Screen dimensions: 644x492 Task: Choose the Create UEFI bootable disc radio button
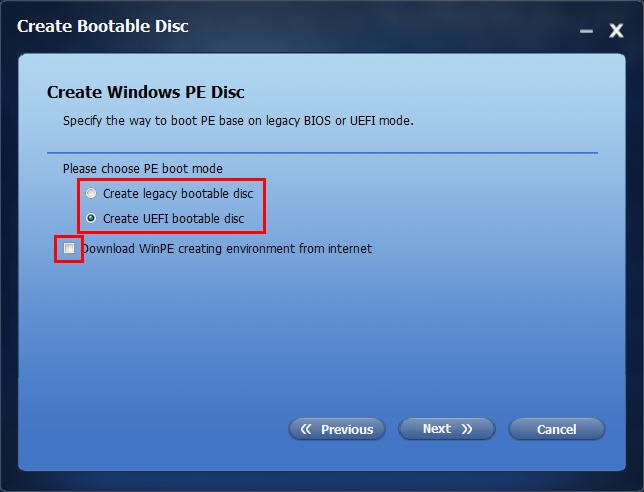pos(91,218)
